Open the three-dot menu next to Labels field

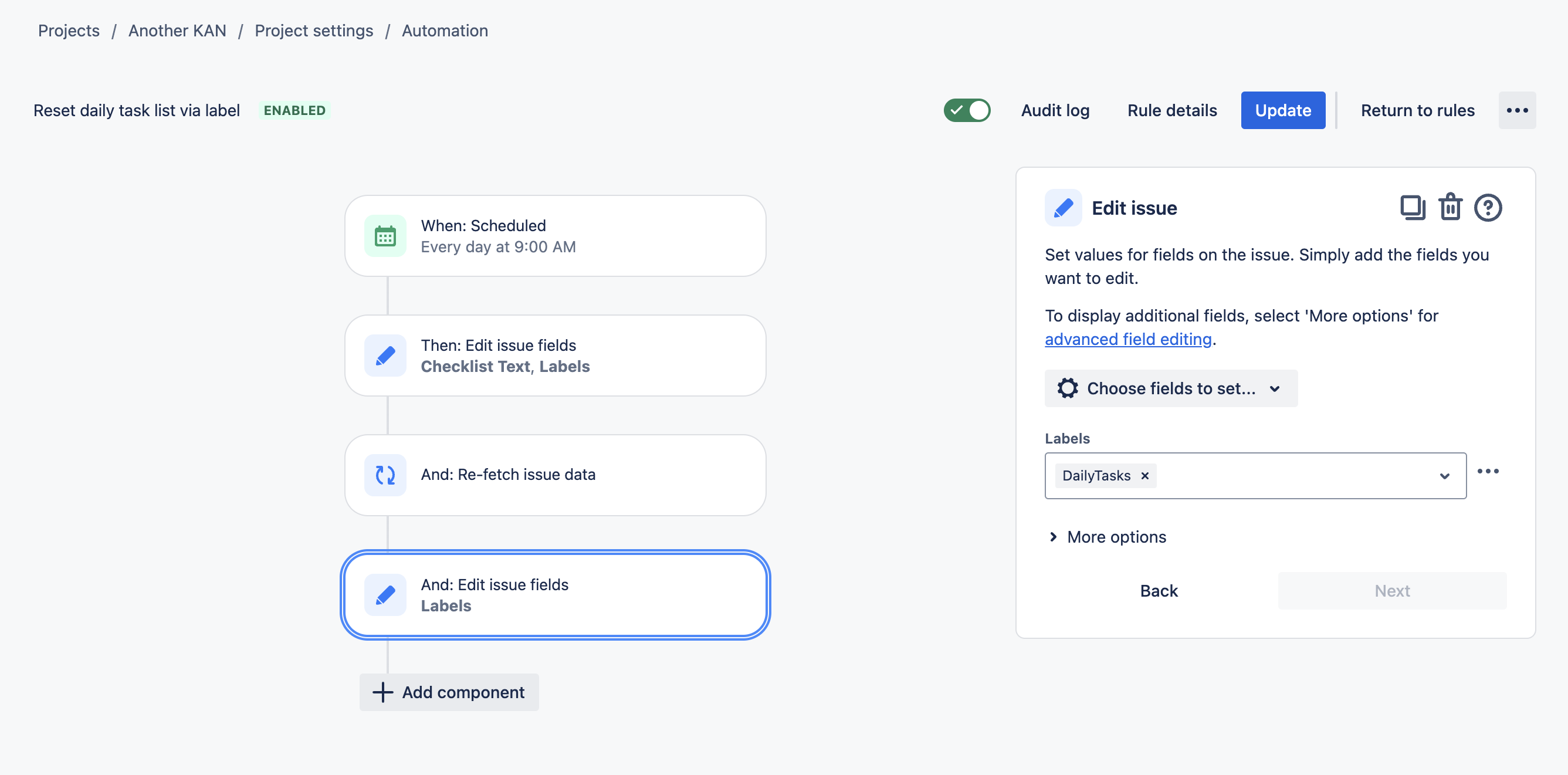(x=1488, y=471)
